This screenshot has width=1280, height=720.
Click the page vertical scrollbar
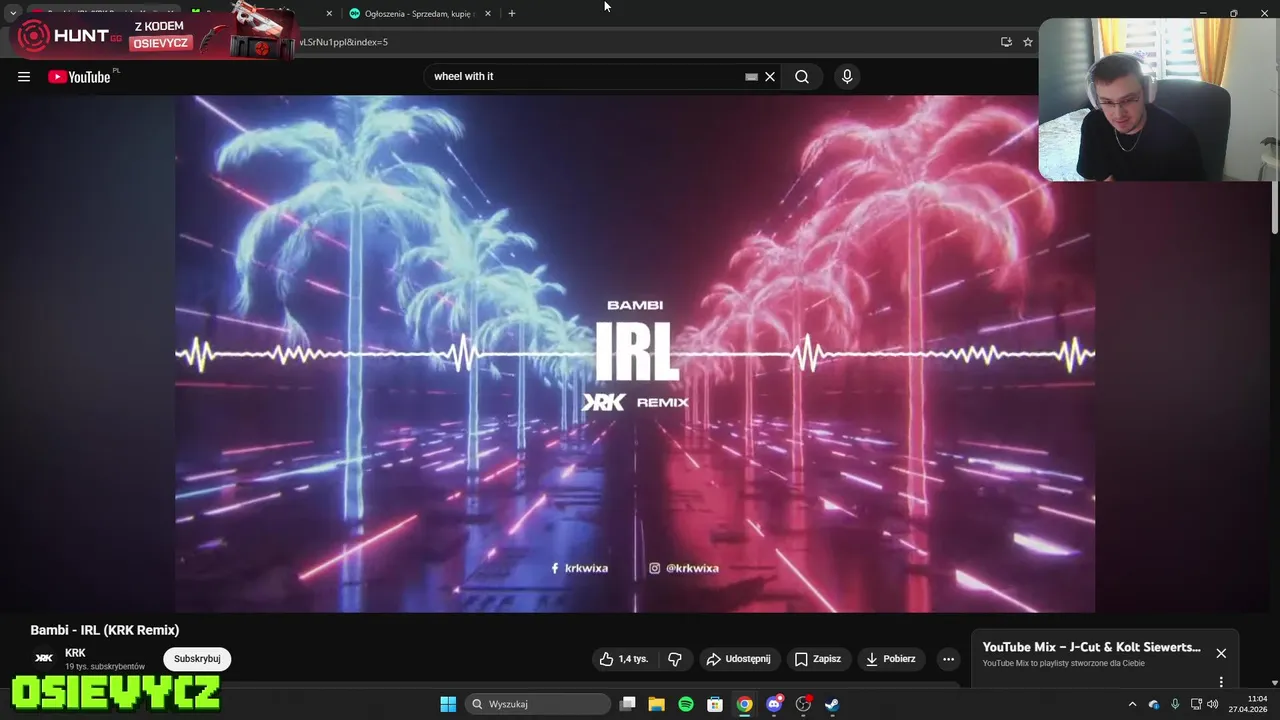1275,206
